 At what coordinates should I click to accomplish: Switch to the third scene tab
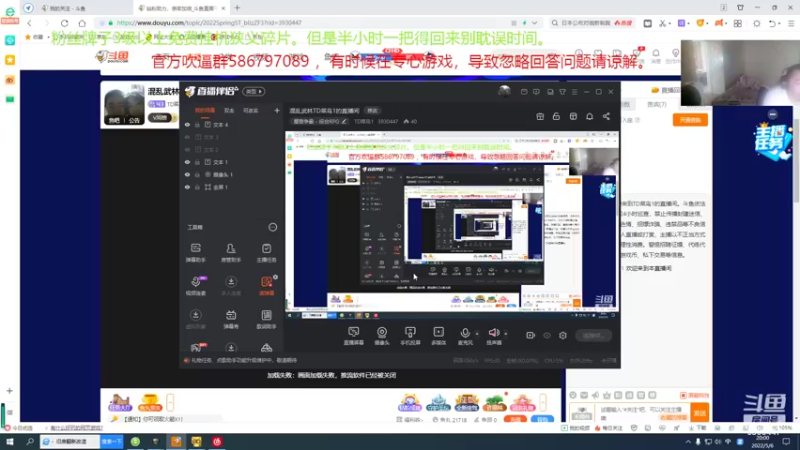251,110
